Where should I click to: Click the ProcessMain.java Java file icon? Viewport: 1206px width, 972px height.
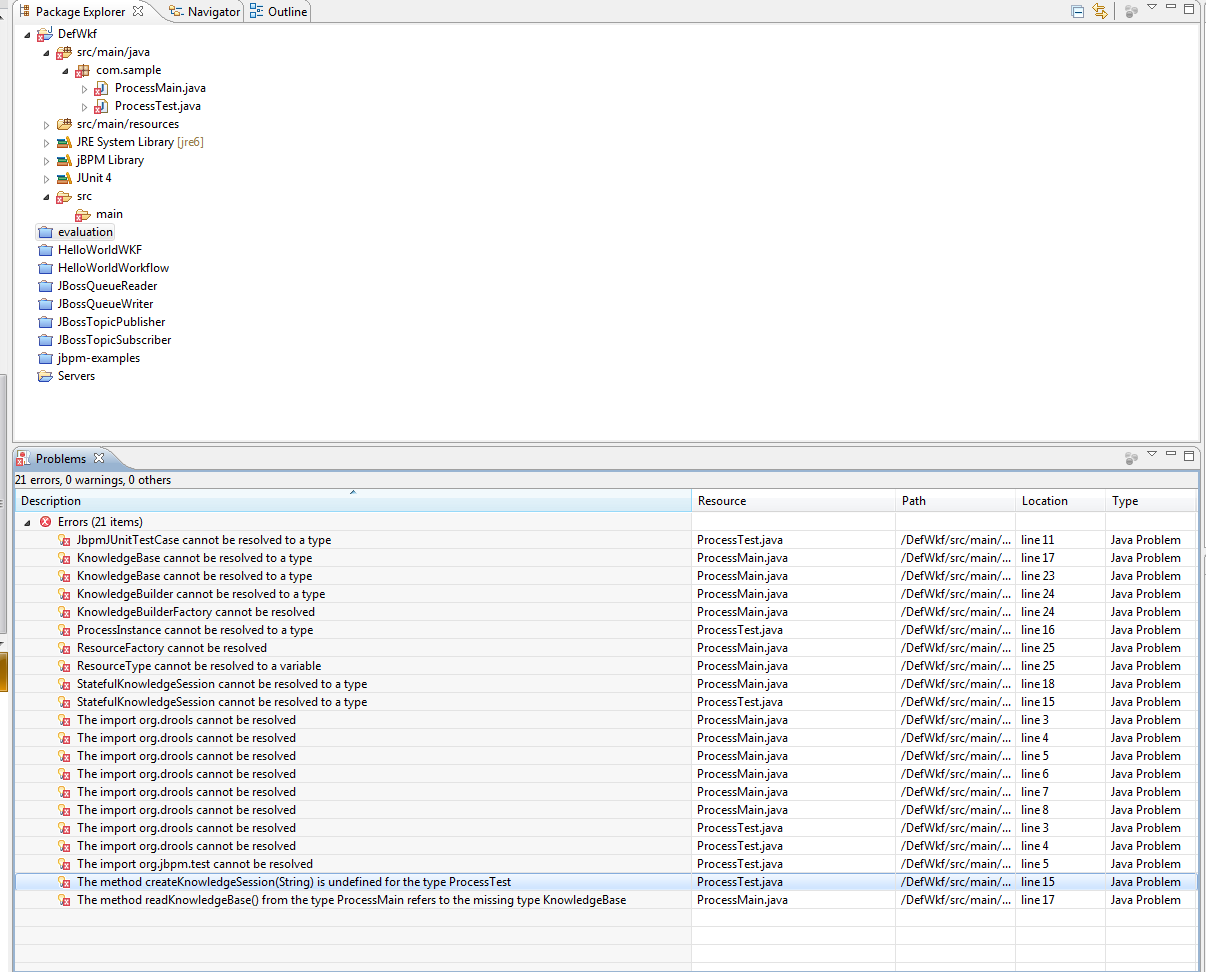[100, 88]
